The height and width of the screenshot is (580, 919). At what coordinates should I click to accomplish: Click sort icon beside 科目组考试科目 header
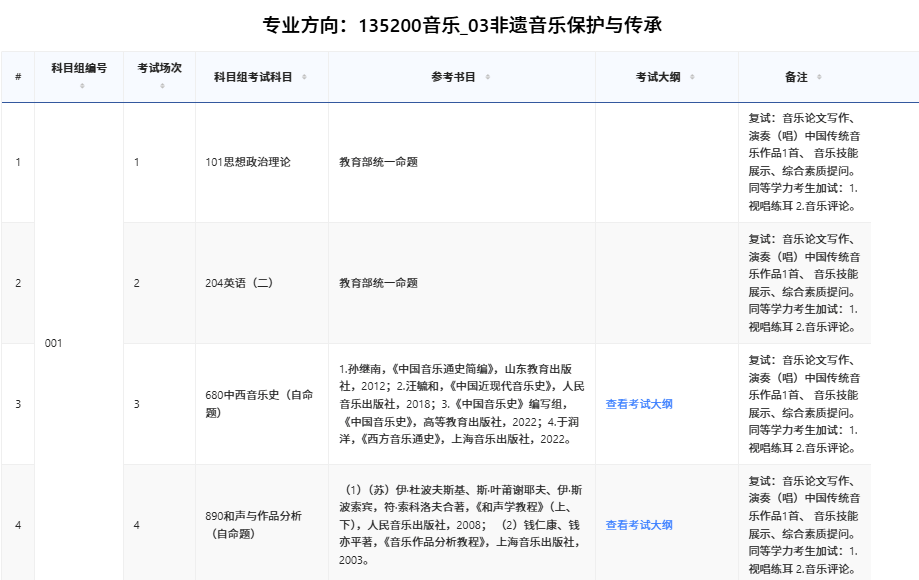pos(304,77)
